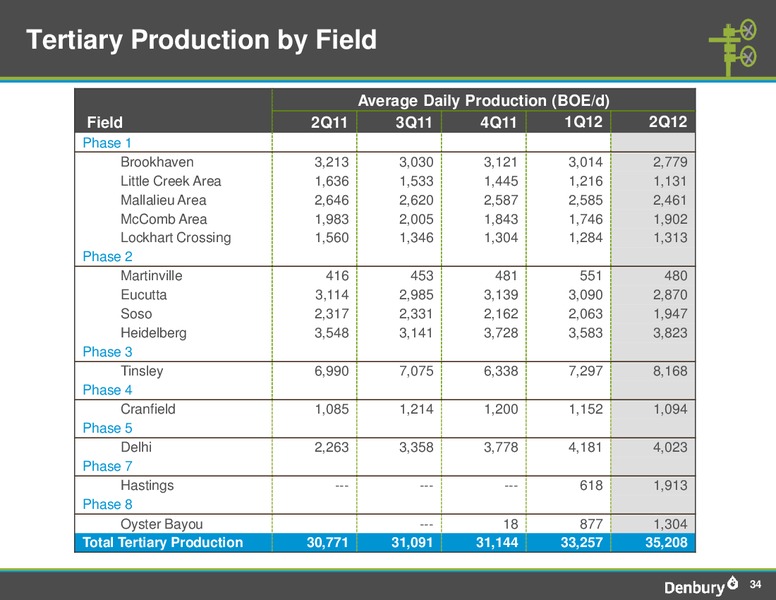Select the Mallalieu Area field name
The width and height of the screenshot is (776, 600).
click(x=163, y=200)
